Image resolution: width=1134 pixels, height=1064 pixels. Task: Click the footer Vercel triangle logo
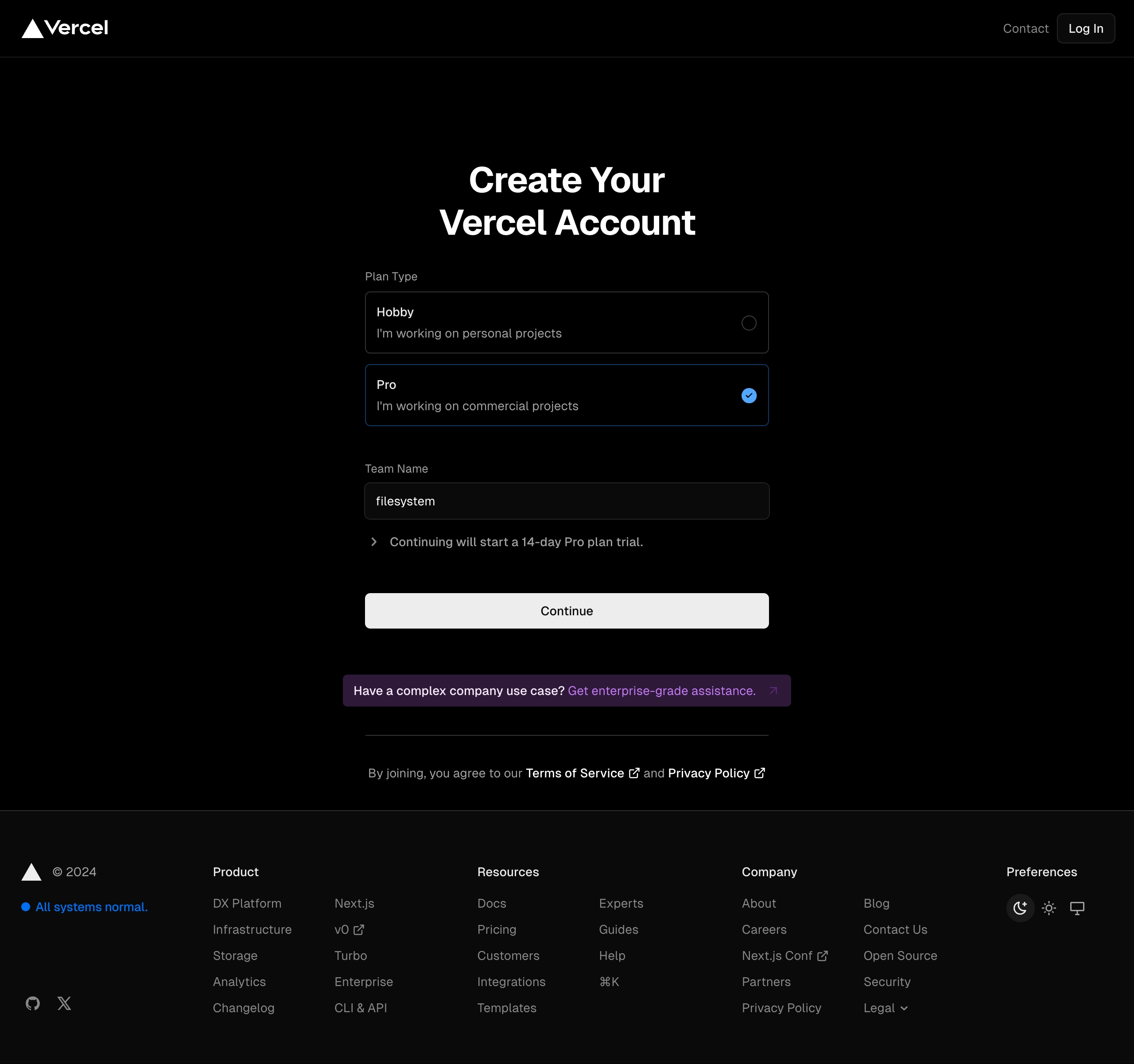(31, 872)
